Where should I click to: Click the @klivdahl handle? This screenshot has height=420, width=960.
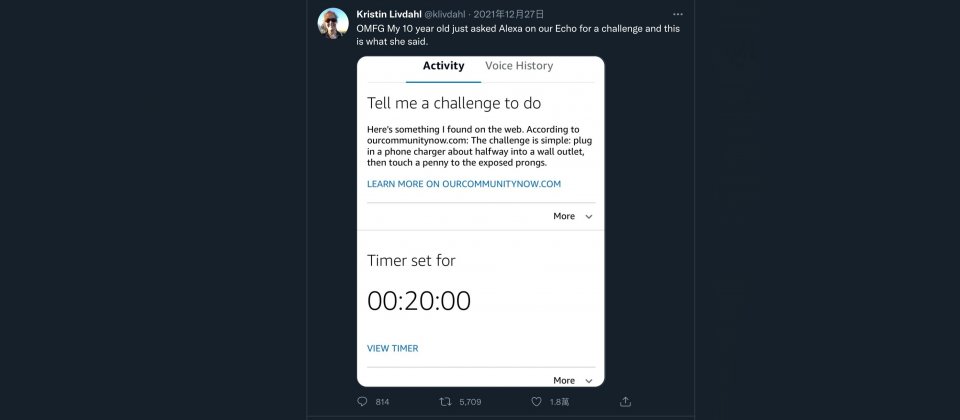445,15
